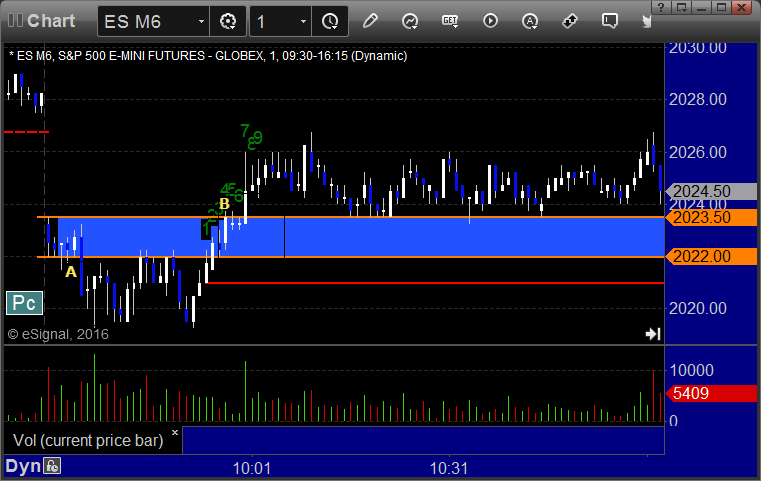This screenshot has height=481, width=761.
Task: Open the studies chart-line icon
Action: pos(410,21)
